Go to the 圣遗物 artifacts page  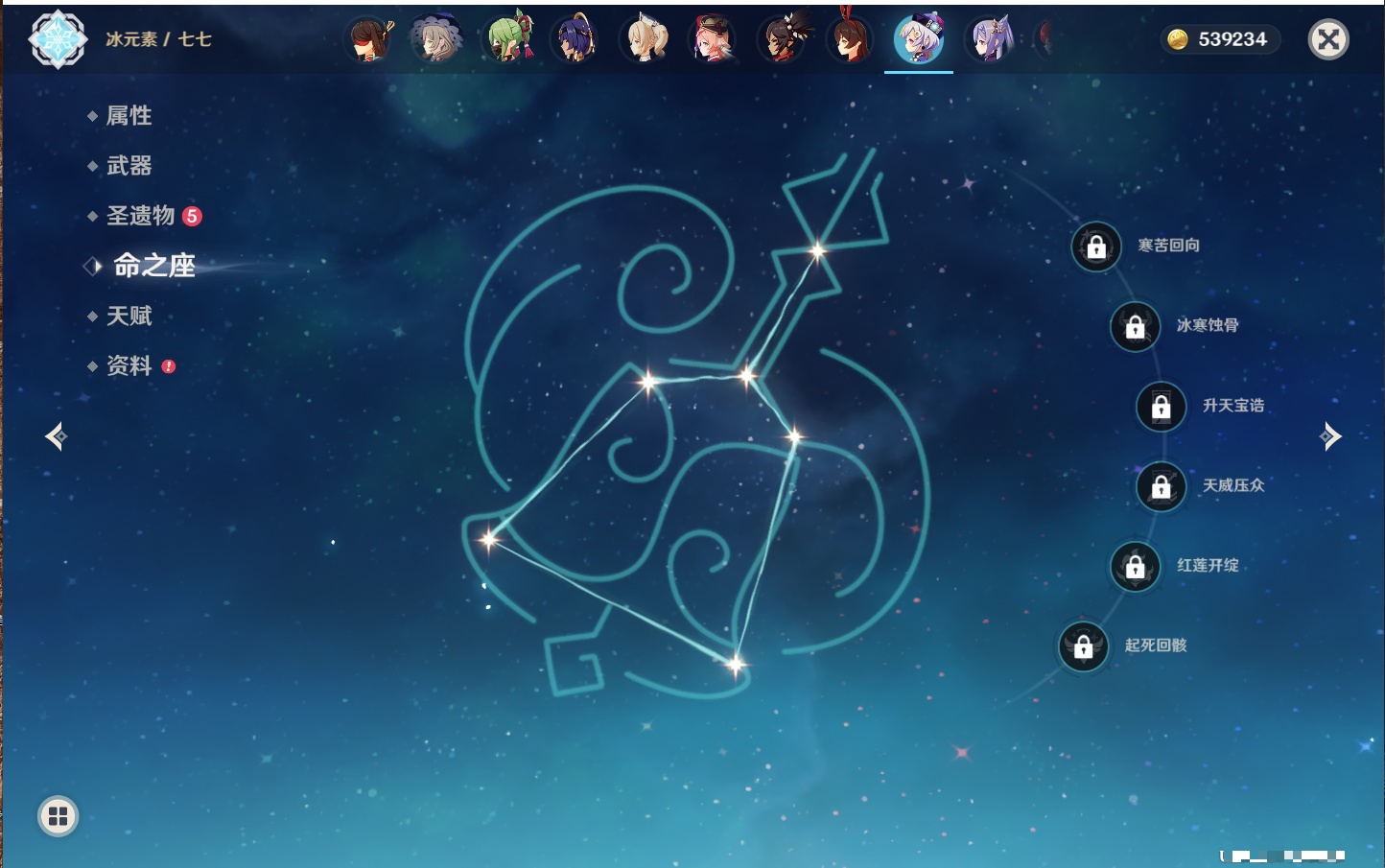coord(140,216)
